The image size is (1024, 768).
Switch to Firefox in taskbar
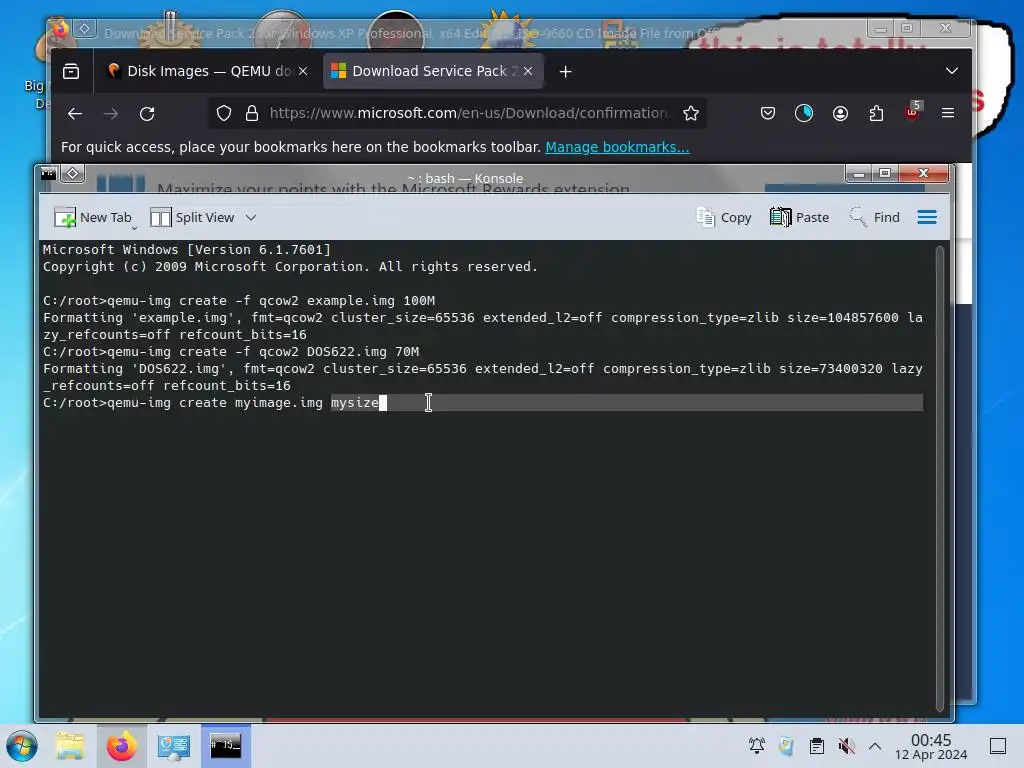pyautogui.click(x=121, y=746)
